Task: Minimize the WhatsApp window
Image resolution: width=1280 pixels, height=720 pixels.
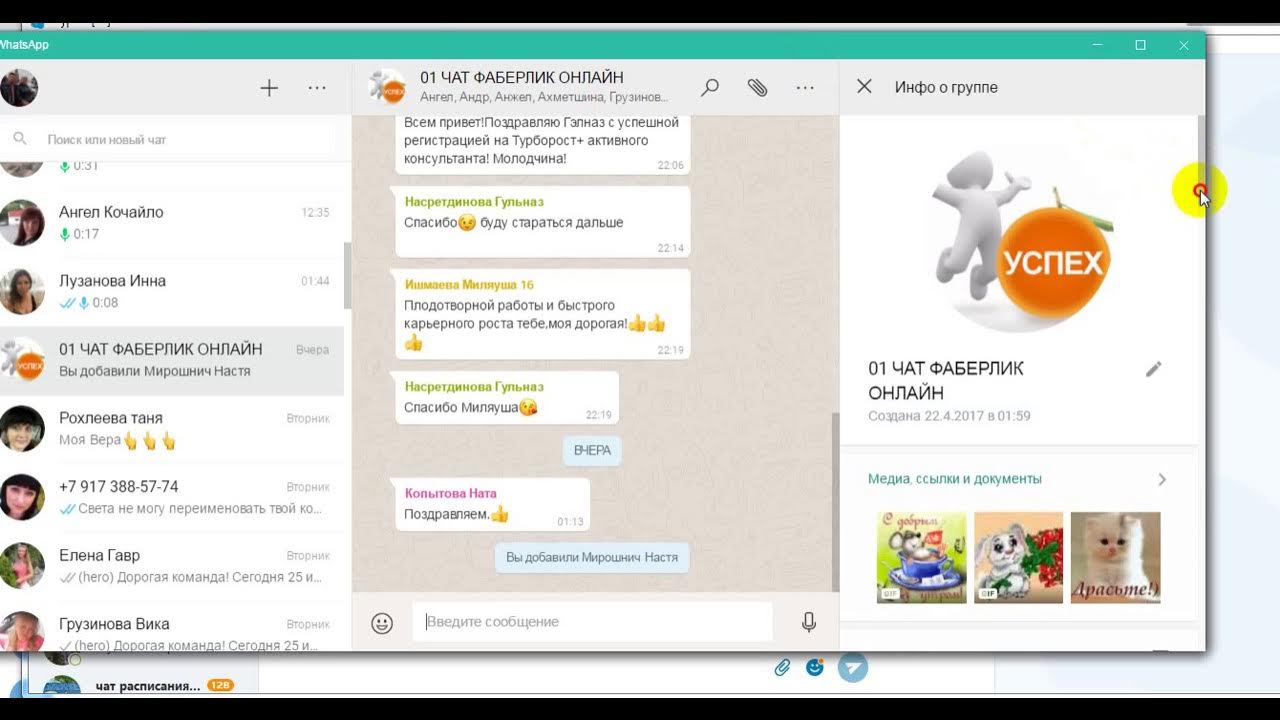Action: [1098, 45]
